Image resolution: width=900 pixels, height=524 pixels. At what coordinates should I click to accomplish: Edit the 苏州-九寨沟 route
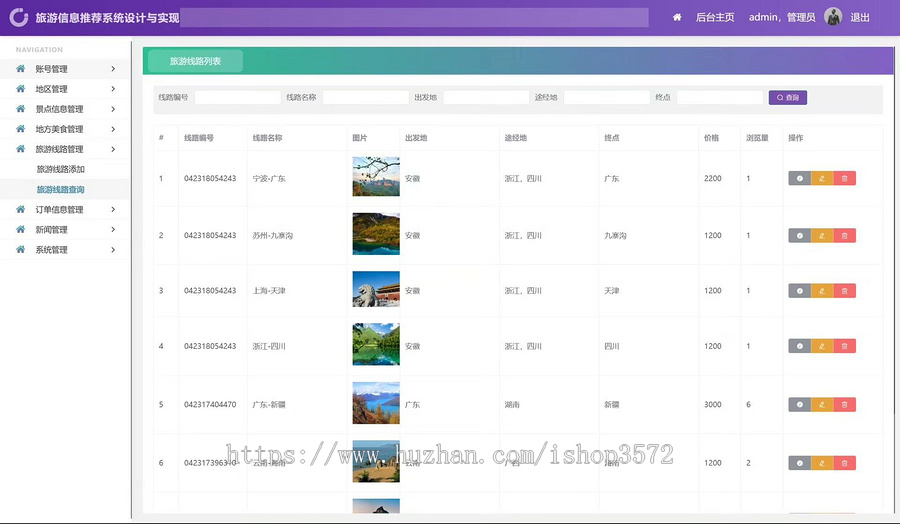tap(822, 235)
